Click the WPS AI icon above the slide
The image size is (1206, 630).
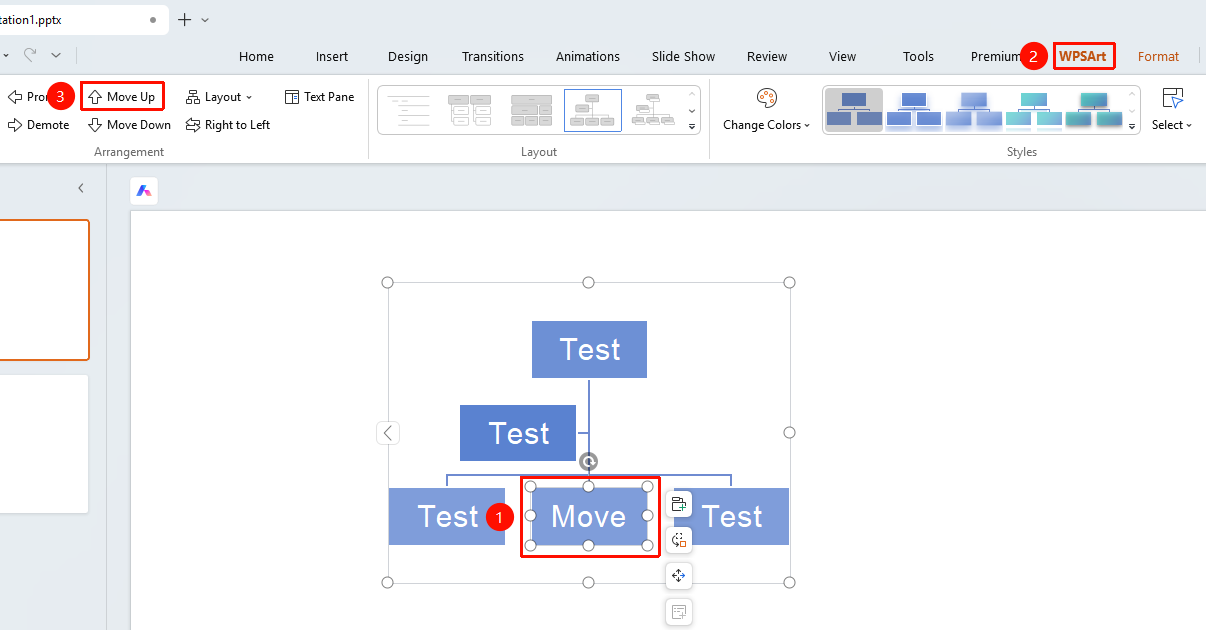(x=144, y=191)
